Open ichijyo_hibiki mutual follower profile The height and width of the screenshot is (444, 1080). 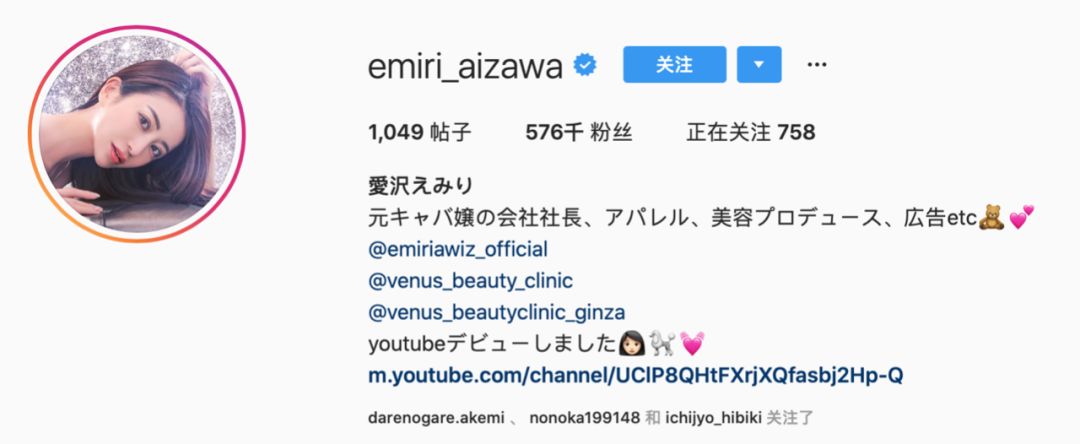(x=714, y=418)
